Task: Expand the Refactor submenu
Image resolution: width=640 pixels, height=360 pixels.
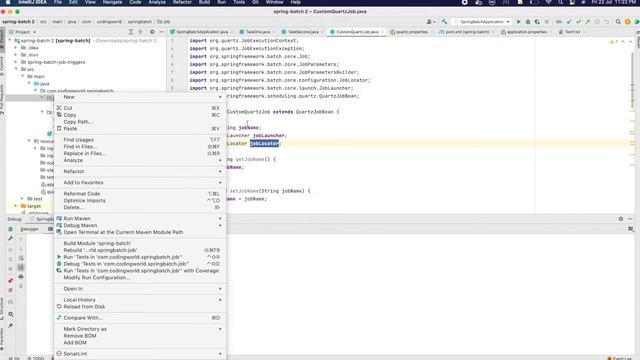Action: coord(140,171)
